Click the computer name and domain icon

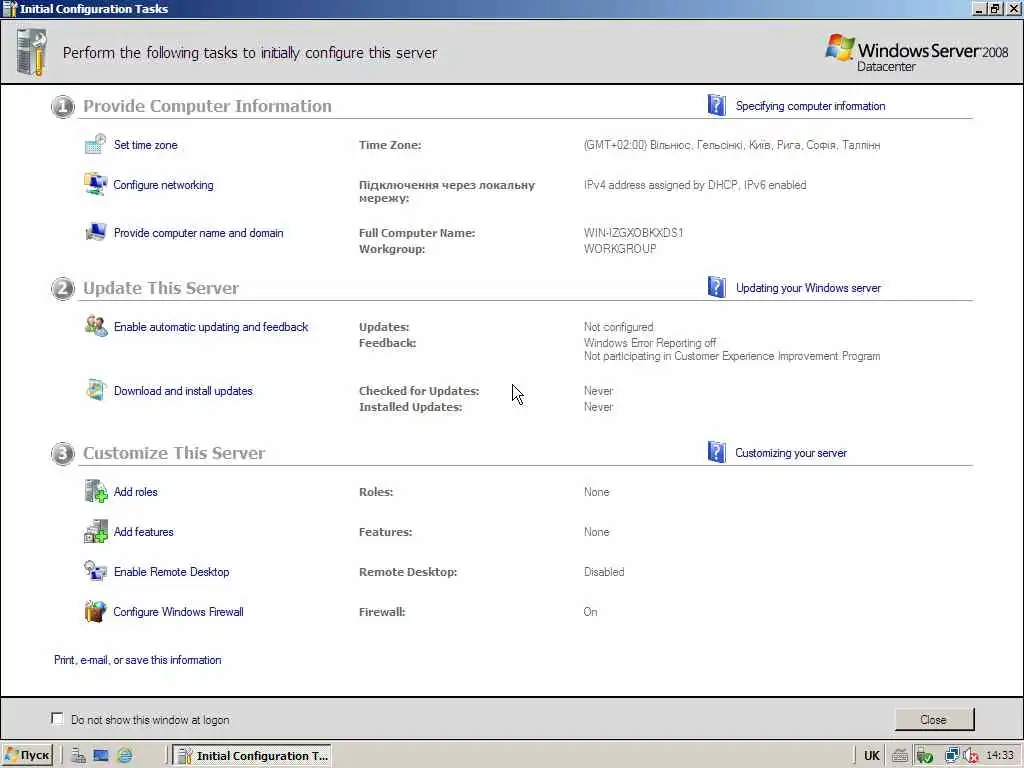tap(95, 232)
